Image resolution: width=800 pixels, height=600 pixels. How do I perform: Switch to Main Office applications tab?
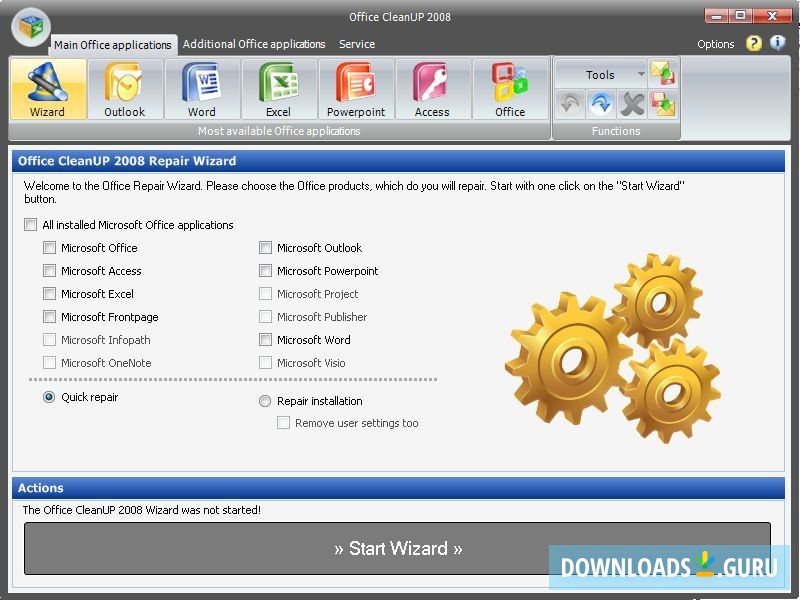[113, 45]
